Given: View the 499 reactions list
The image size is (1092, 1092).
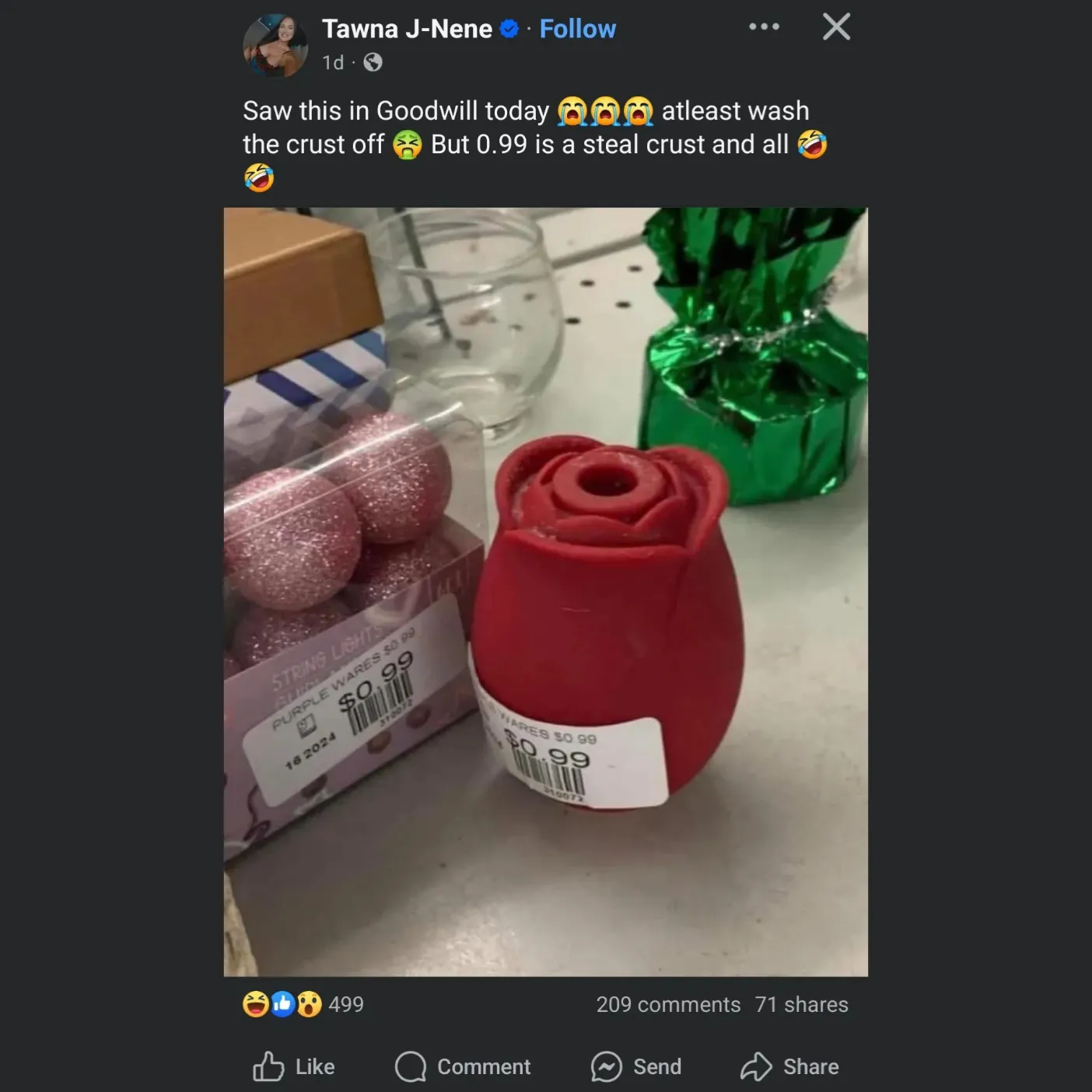Looking at the screenshot, I should point(346,1004).
